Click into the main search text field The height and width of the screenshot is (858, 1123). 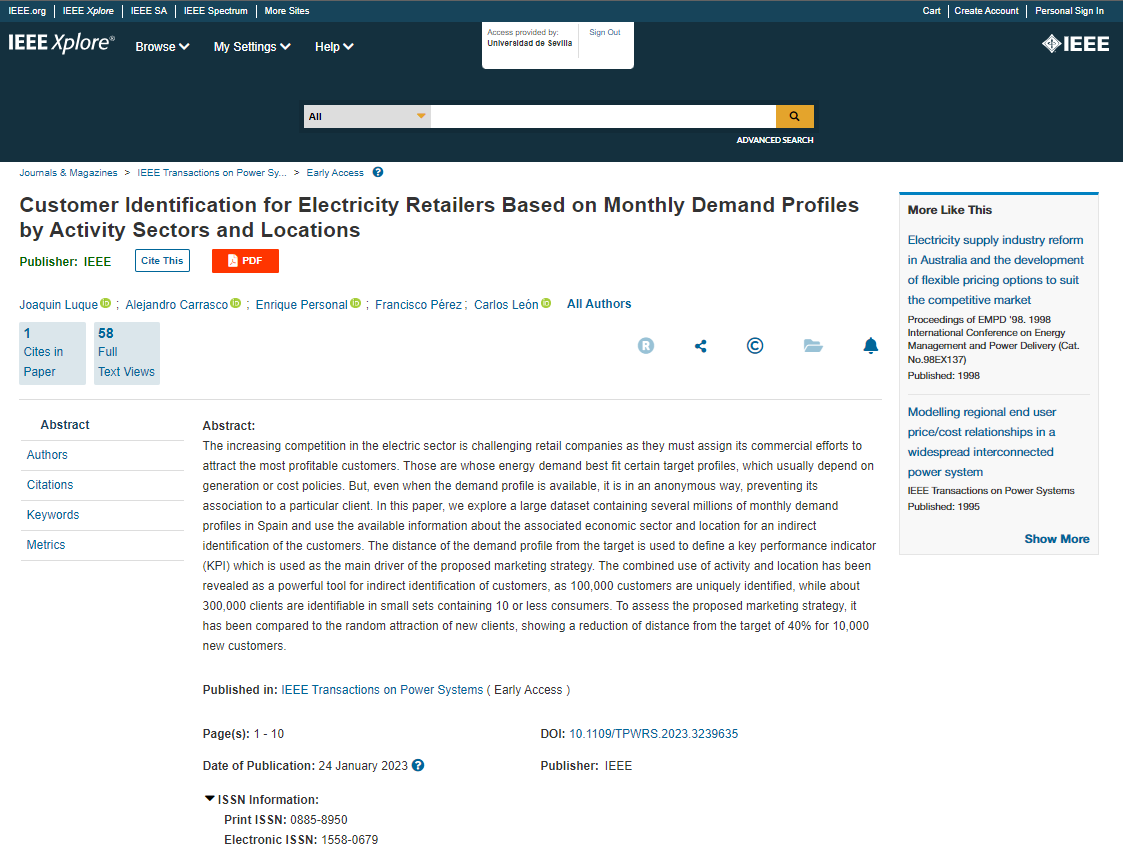click(603, 116)
